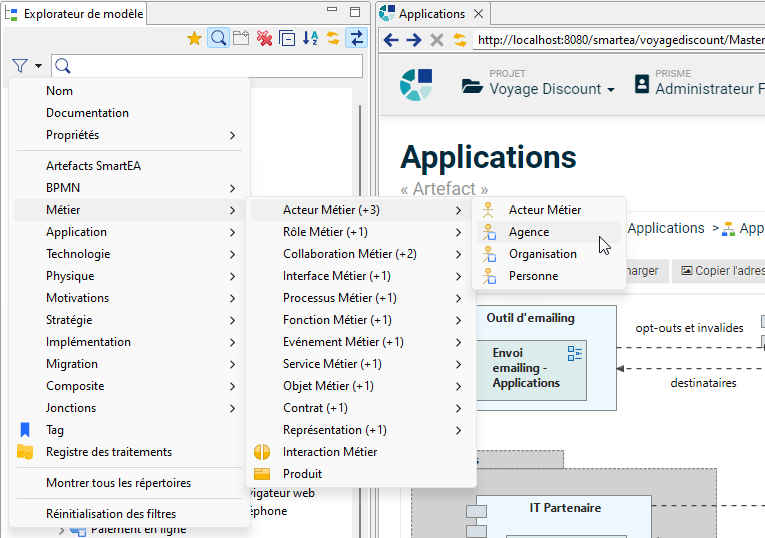Open the filter funnel dropdown arrow
Screen dimensions: 765x538
tap(38, 66)
